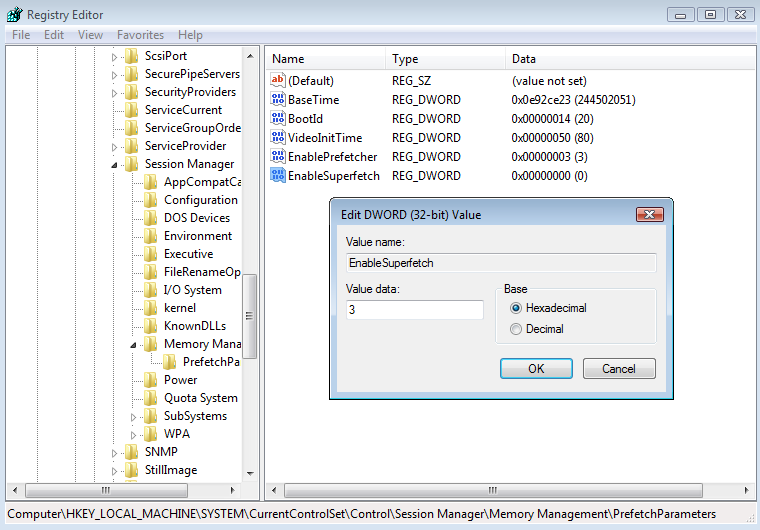Click the EnableSuperfetch DWORD icon
760x530 pixels.
point(278,175)
